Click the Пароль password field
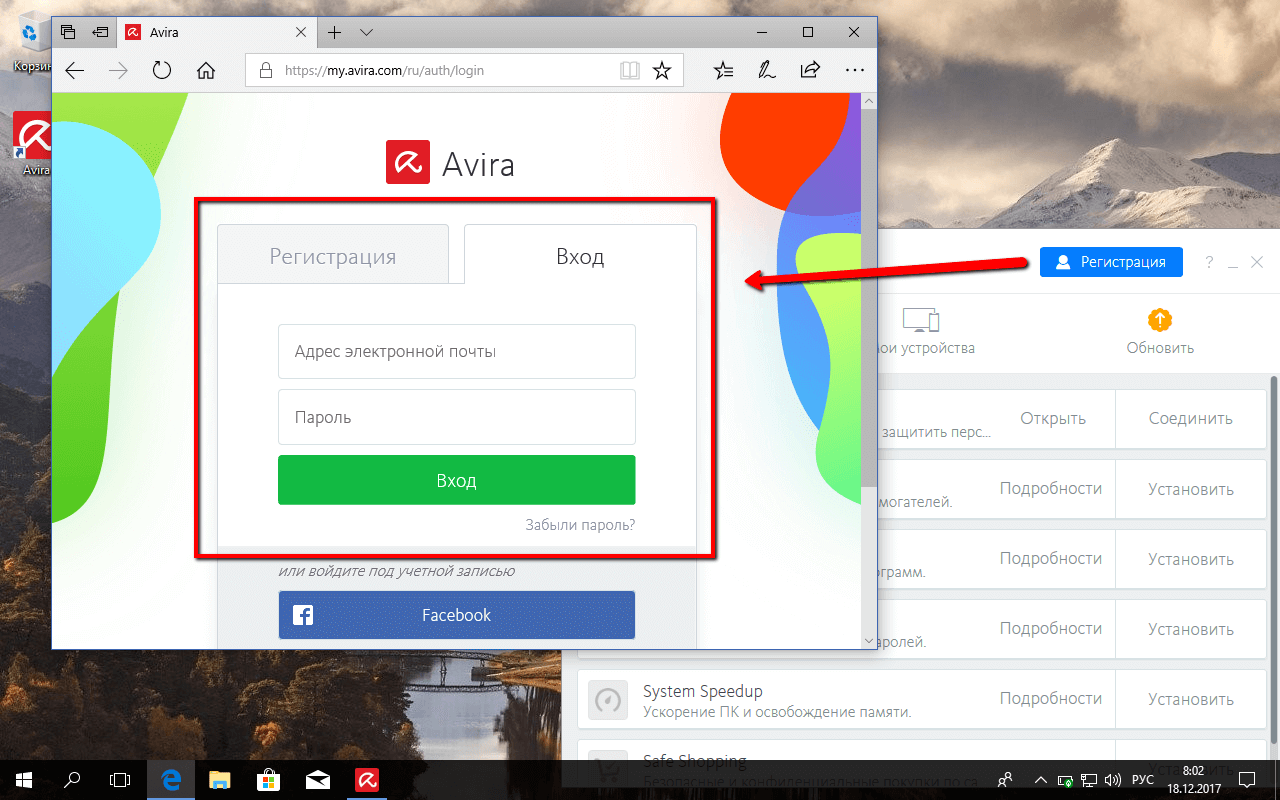Viewport: 1280px width, 800px height. (x=457, y=417)
